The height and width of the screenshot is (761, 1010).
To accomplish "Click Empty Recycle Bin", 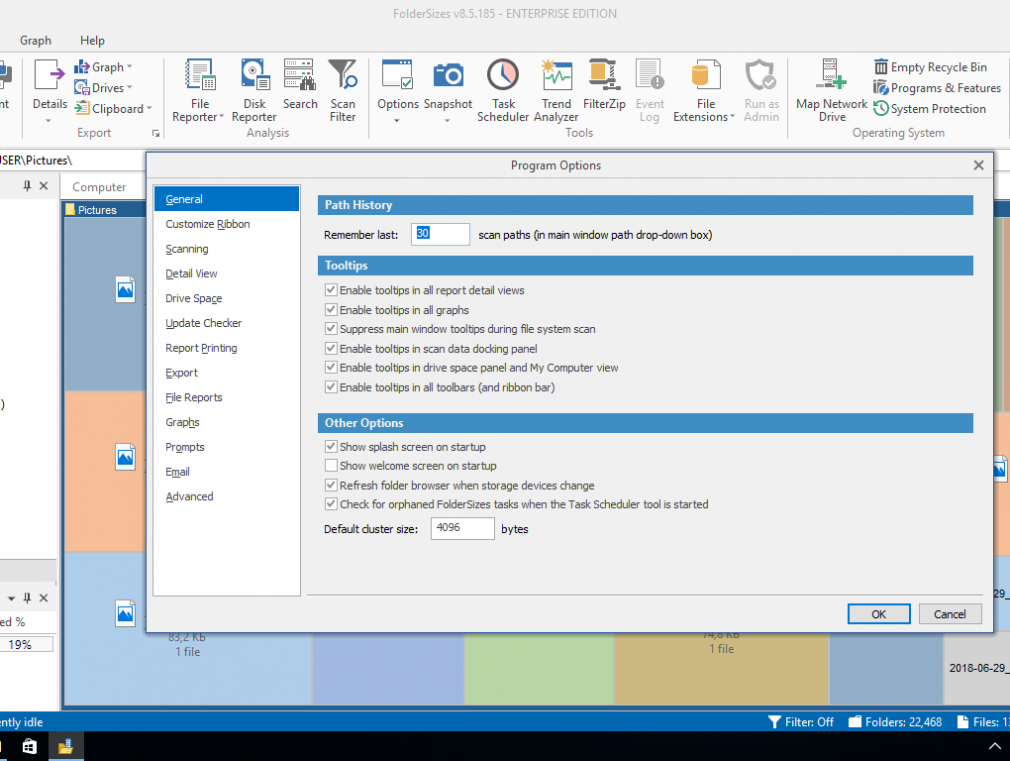I will coord(930,67).
